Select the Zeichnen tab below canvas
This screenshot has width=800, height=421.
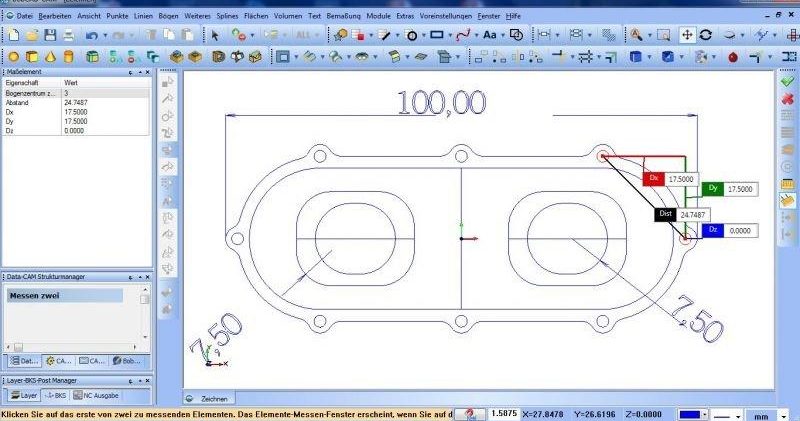208,399
